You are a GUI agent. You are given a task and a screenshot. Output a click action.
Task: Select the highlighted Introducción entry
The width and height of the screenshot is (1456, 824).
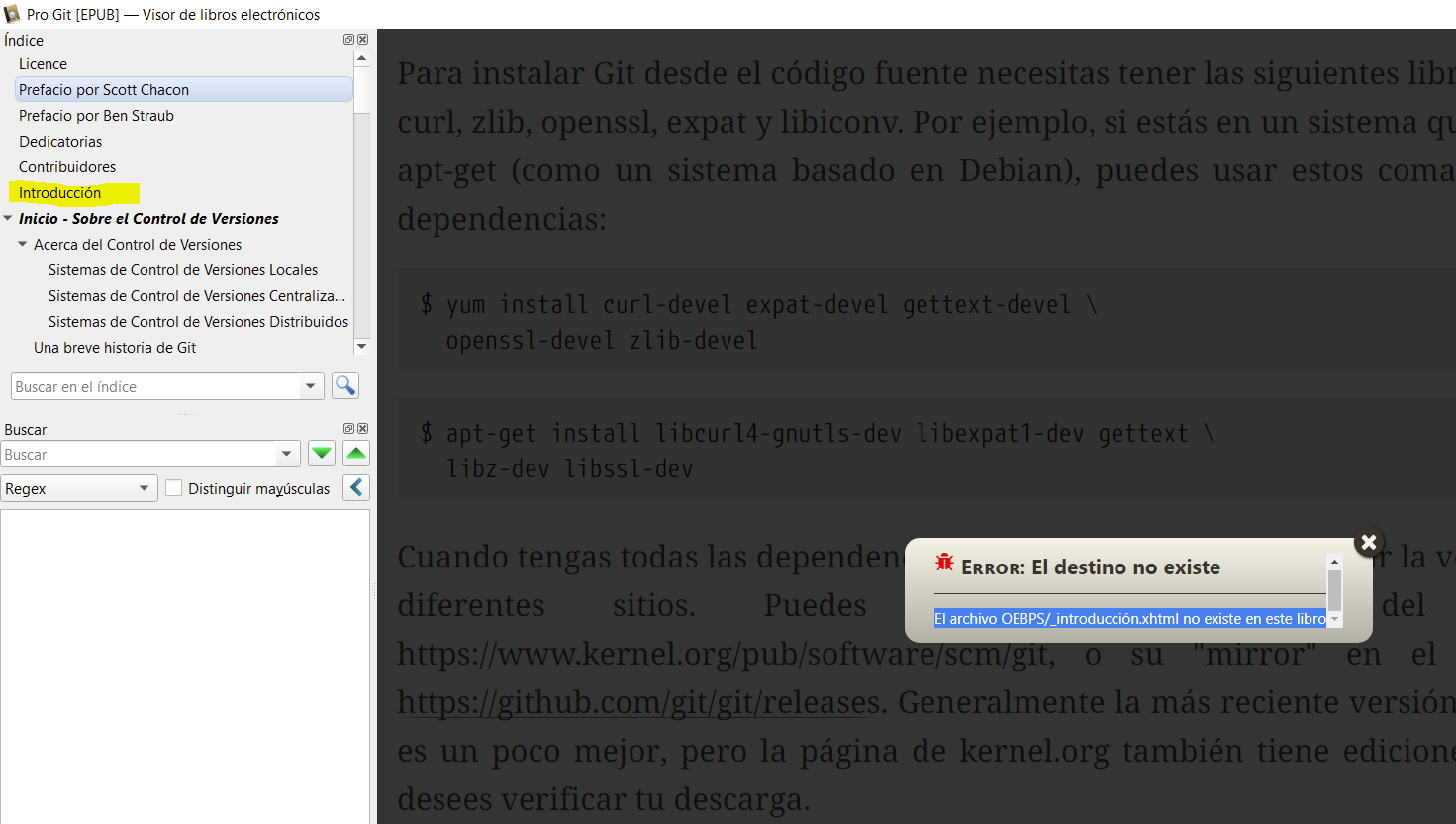click(x=59, y=193)
